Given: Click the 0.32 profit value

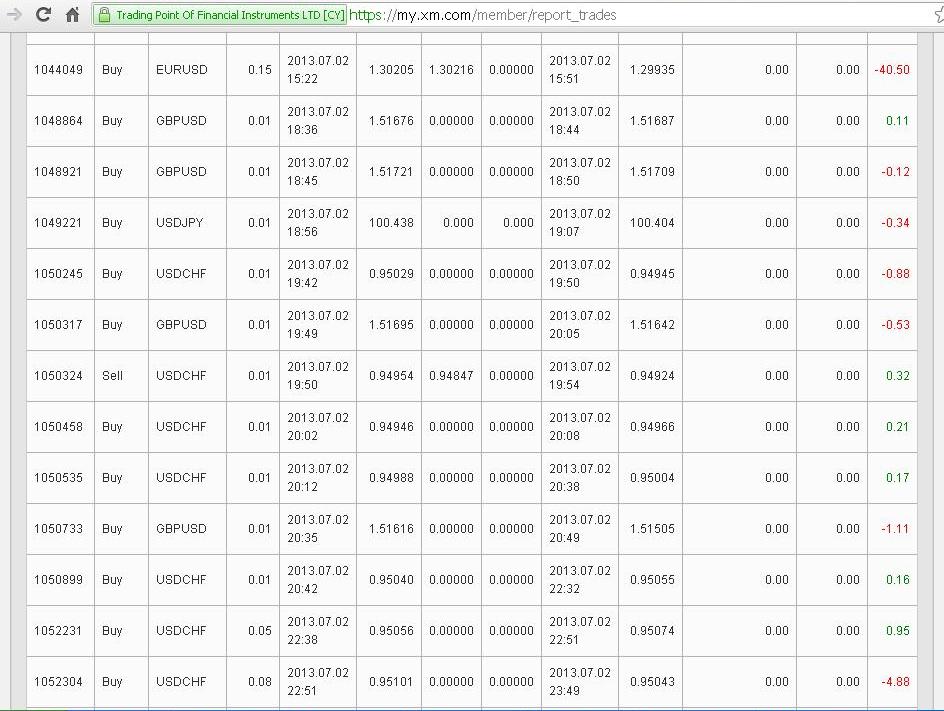Looking at the screenshot, I should coord(898,376).
